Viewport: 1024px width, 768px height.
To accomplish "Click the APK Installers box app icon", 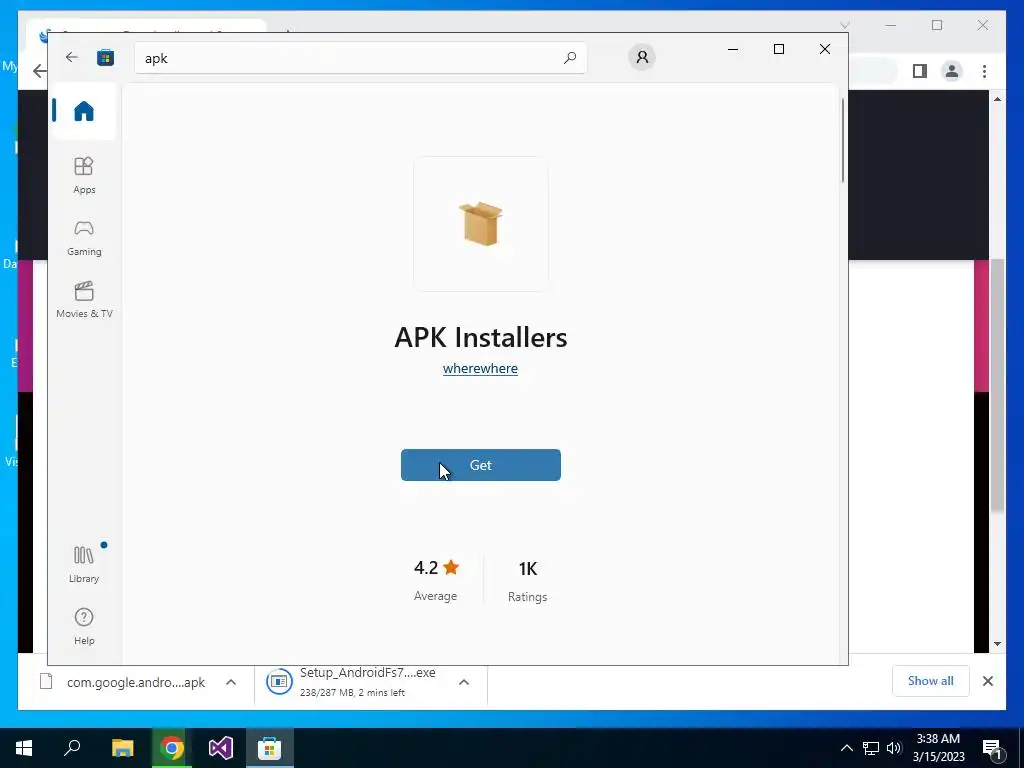I will point(481,224).
